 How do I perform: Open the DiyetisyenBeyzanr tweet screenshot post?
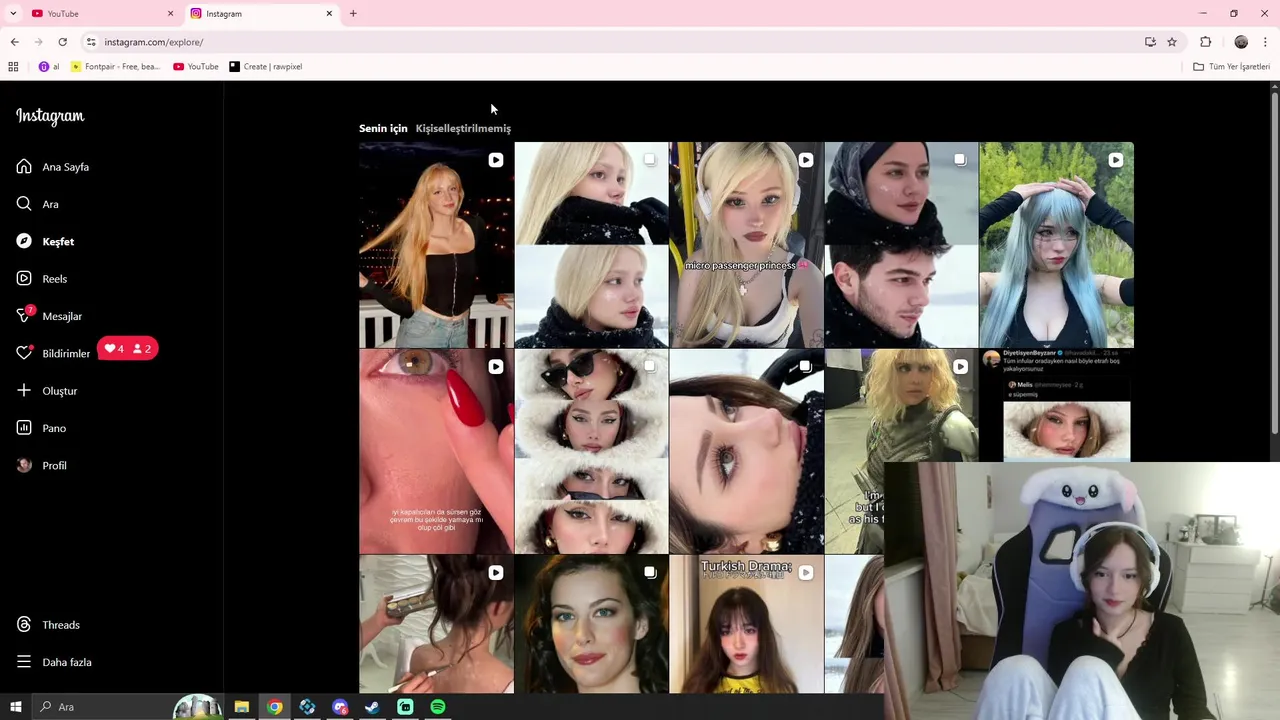pos(1056,405)
